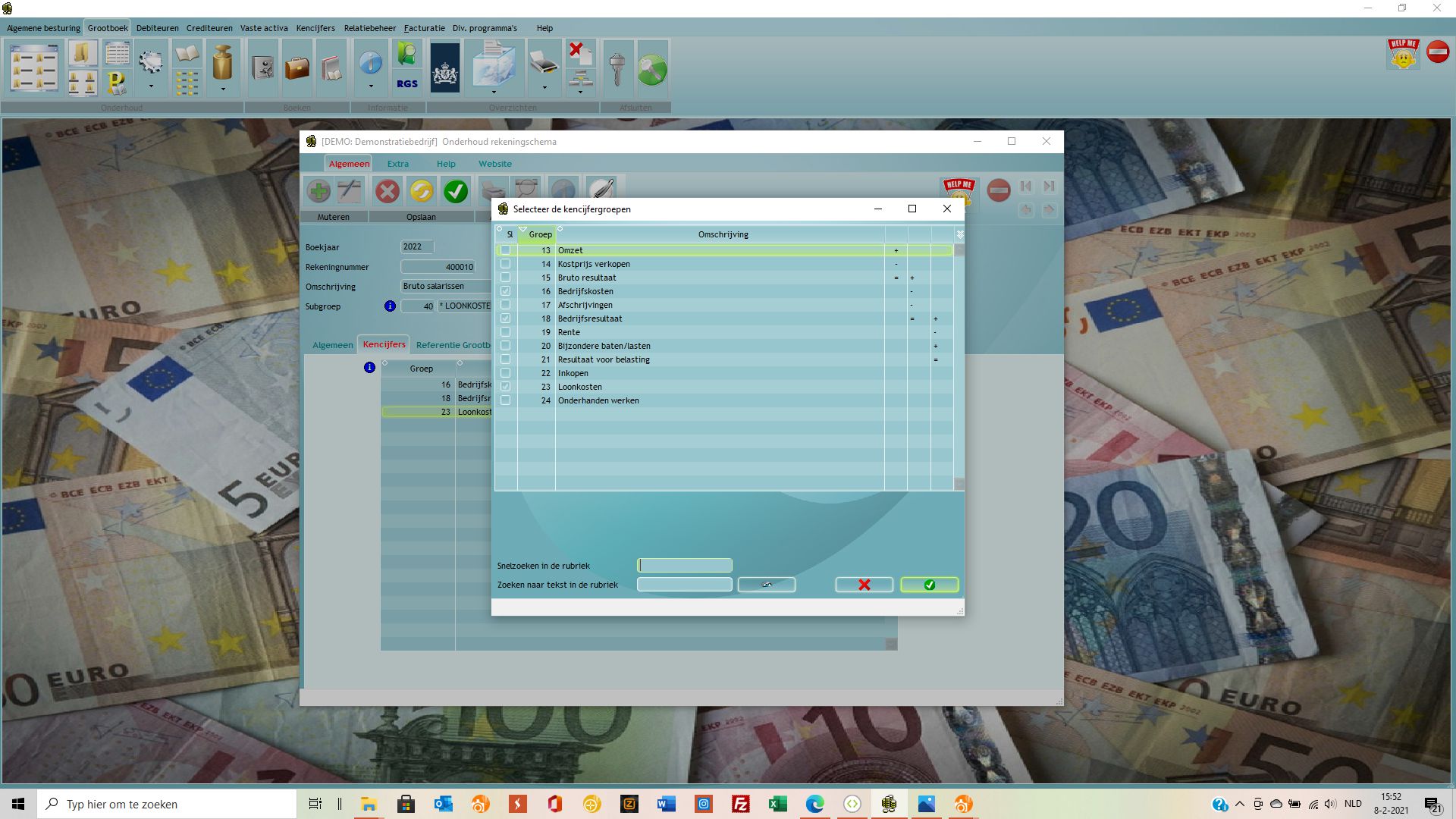This screenshot has width=1456, height=819.
Task: Open the gear settings icon in Onderhoud
Action: point(150,62)
